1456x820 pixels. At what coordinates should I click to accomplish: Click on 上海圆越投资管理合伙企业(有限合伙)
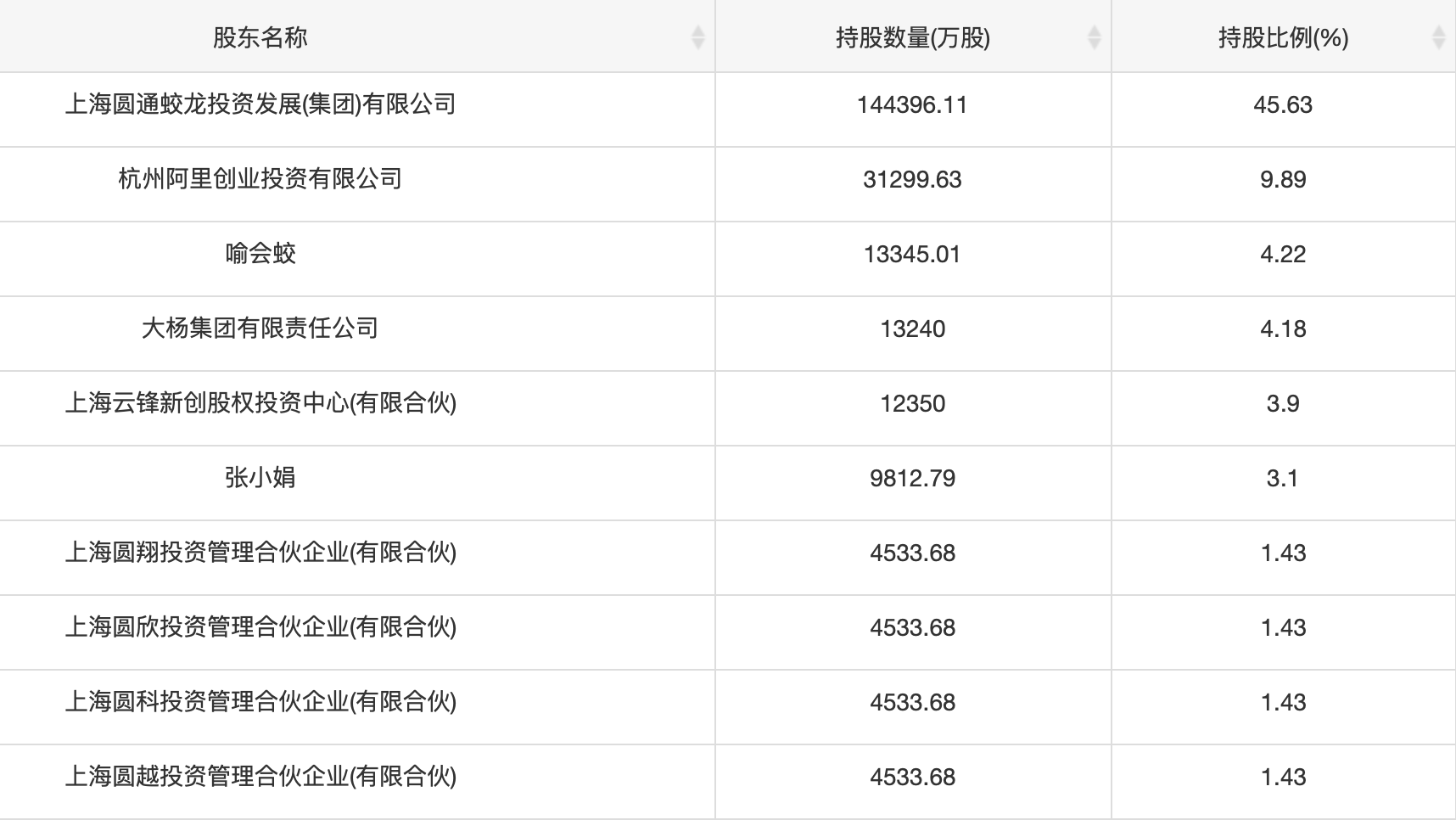tap(260, 777)
